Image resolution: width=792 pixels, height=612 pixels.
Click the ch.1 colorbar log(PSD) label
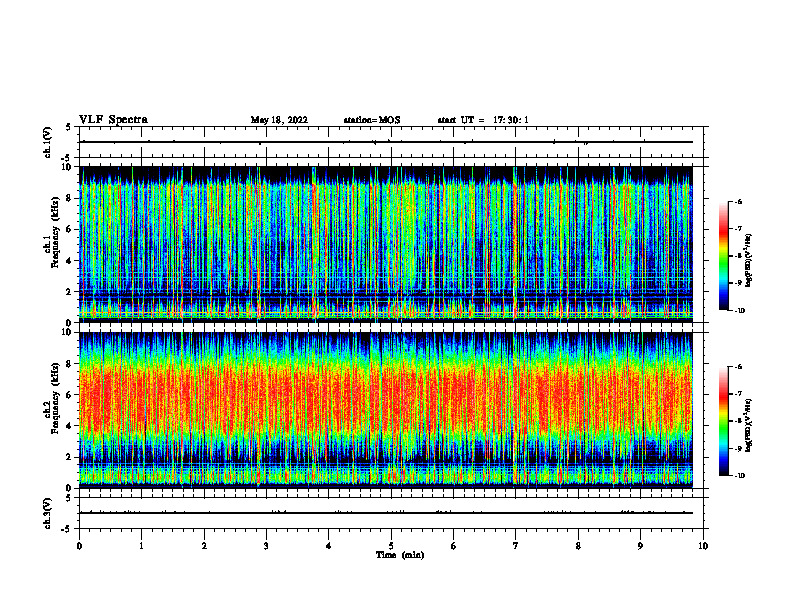pos(749,260)
